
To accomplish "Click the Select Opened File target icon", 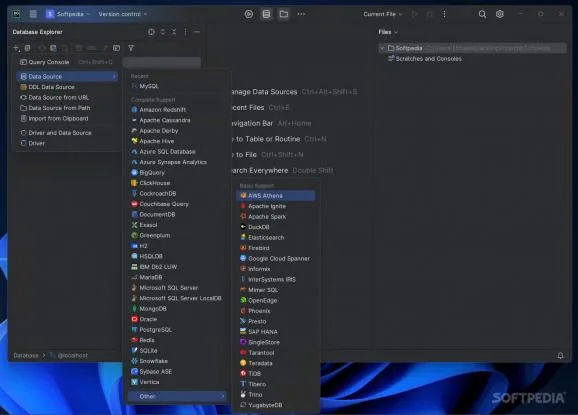I will pyautogui.click(x=152, y=32).
